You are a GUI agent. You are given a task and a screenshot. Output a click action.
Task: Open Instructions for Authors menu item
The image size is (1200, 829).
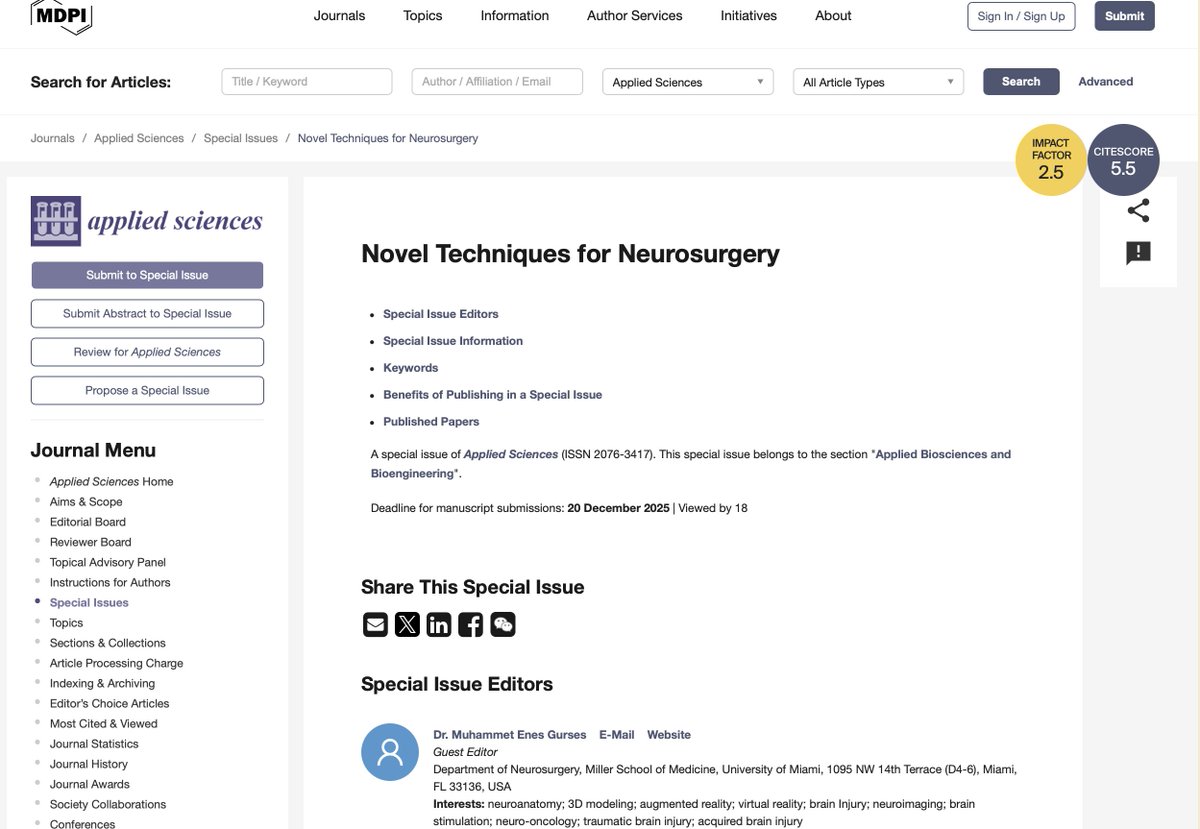(x=110, y=583)
